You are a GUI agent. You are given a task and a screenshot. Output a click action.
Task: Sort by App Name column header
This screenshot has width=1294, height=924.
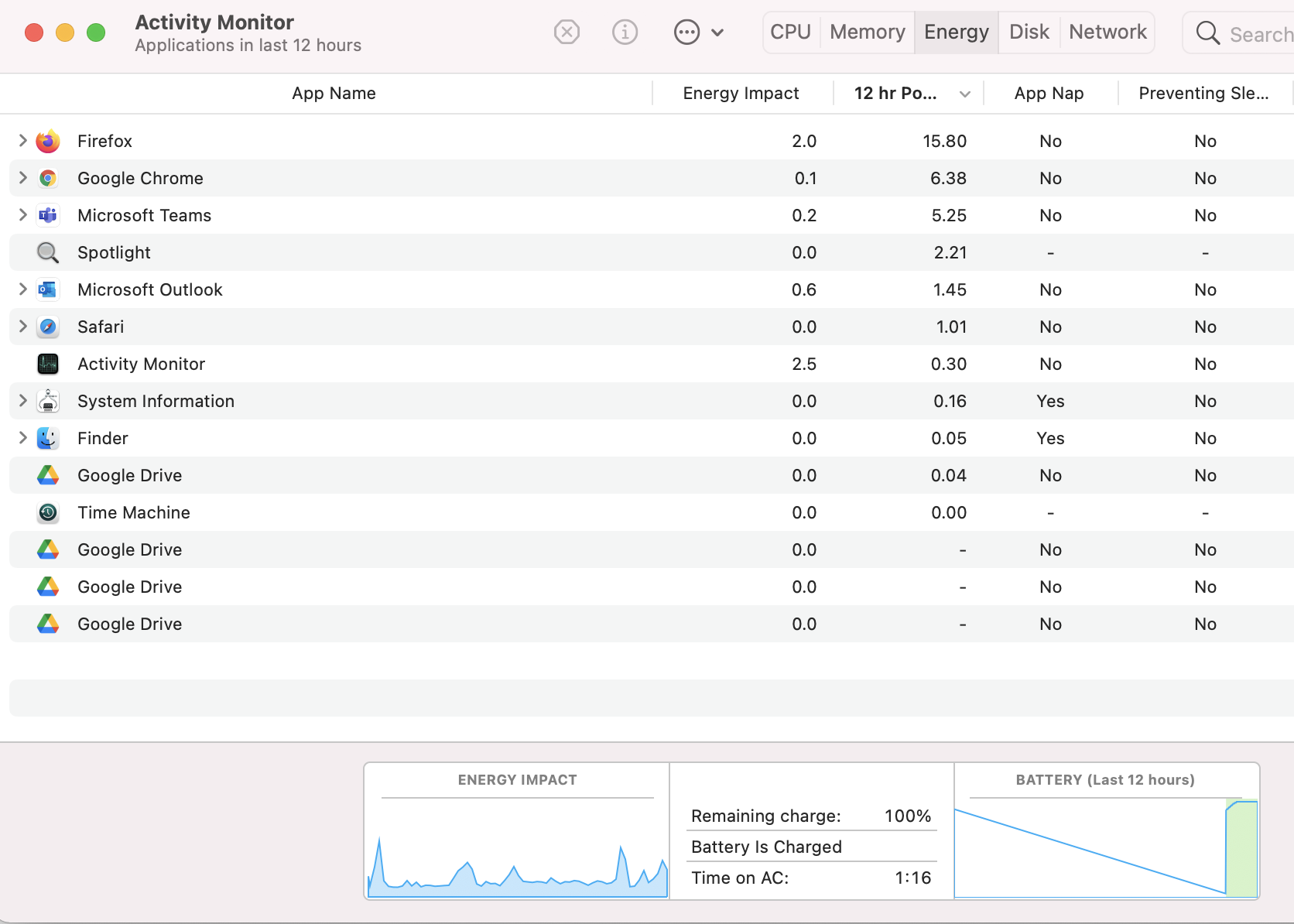tap(334, 93)
